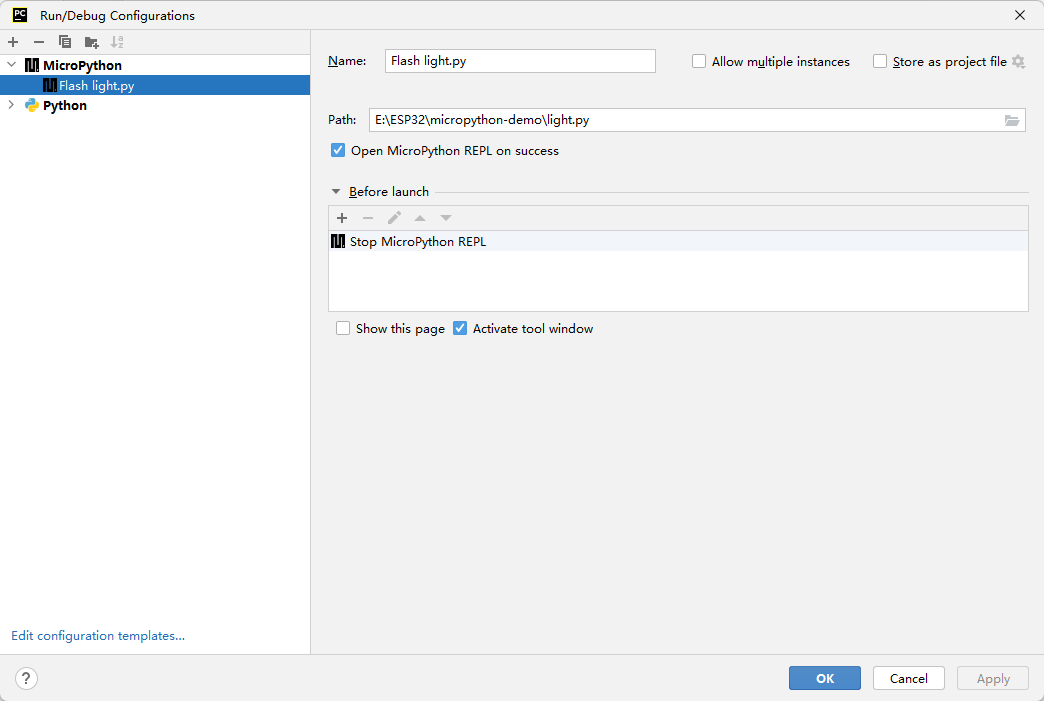Image resolution: width=1044 pixels, height=701 pixels.
Task: Click the Remove Configuration minus icon
Action: pyautogui.click(x=39, y=42)
